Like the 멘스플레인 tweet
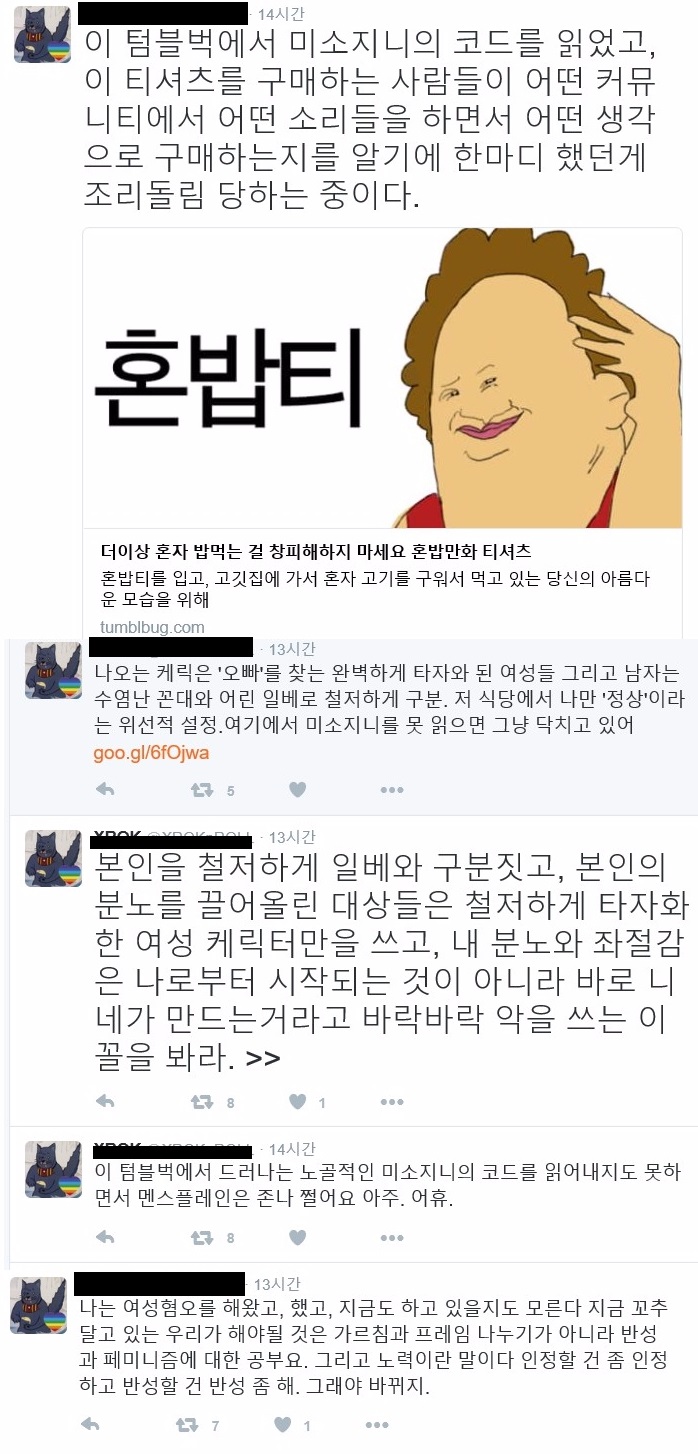698x1454 pixels. pos(296,1237)
